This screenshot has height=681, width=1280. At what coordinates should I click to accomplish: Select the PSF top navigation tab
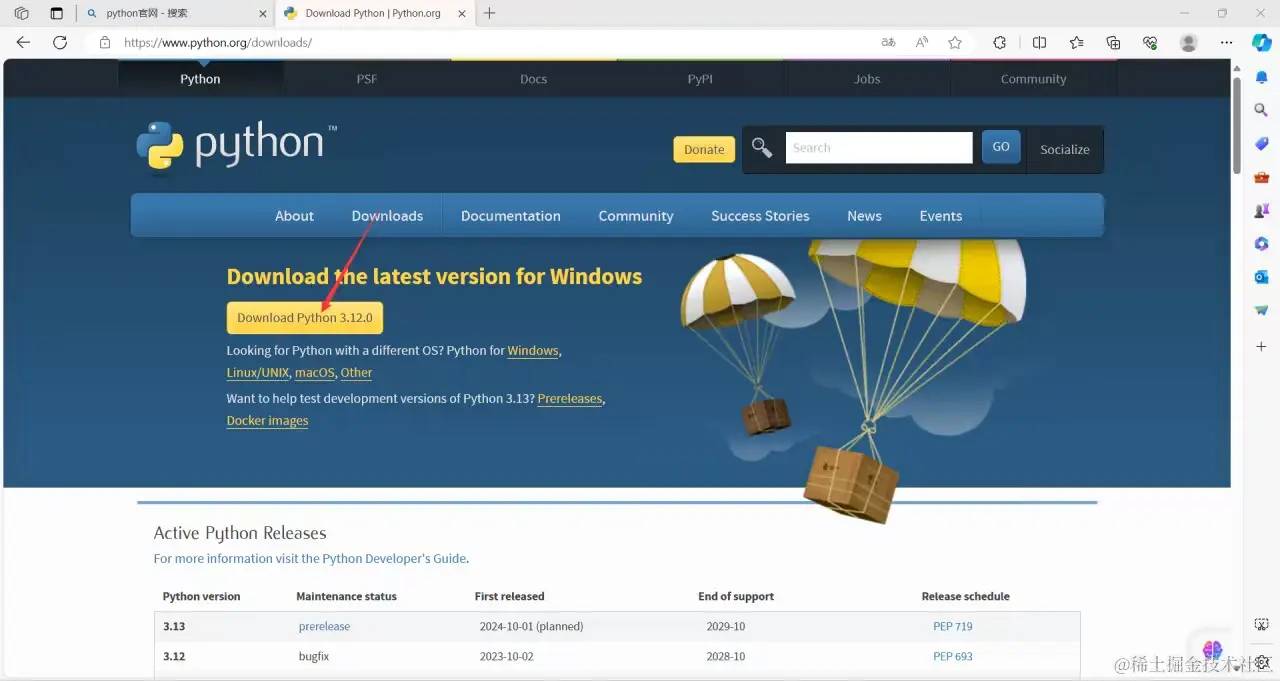pyautogui.click(x=367, y=79)
